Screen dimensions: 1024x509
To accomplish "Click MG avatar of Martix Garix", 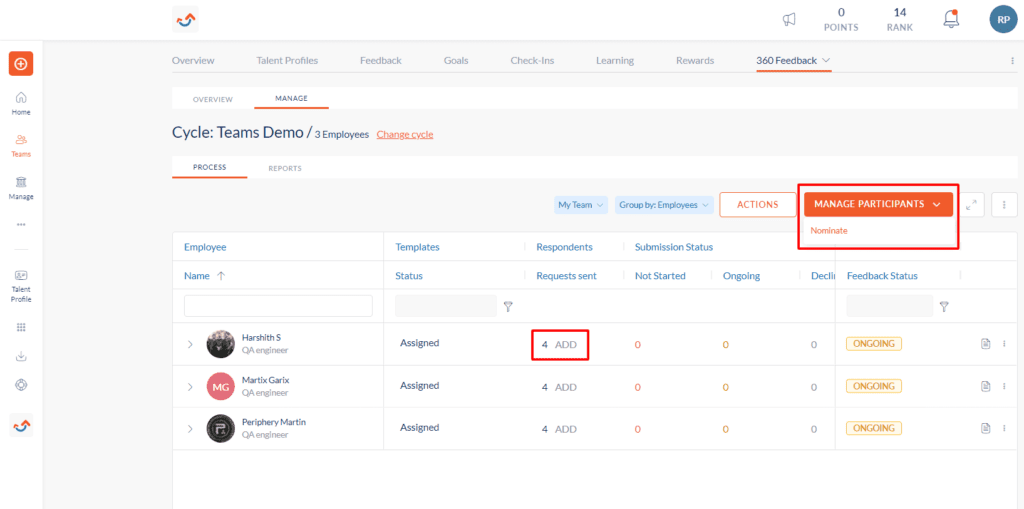I will pyautogui.click(x=221, y=386).
